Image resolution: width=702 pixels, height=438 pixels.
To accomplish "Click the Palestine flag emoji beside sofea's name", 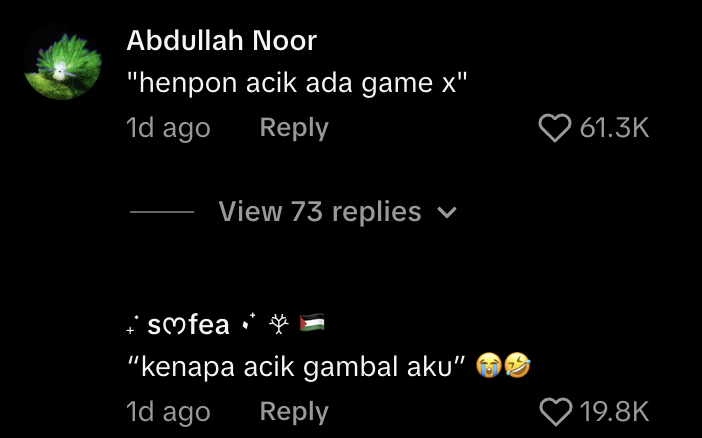I will click(312, 323).
